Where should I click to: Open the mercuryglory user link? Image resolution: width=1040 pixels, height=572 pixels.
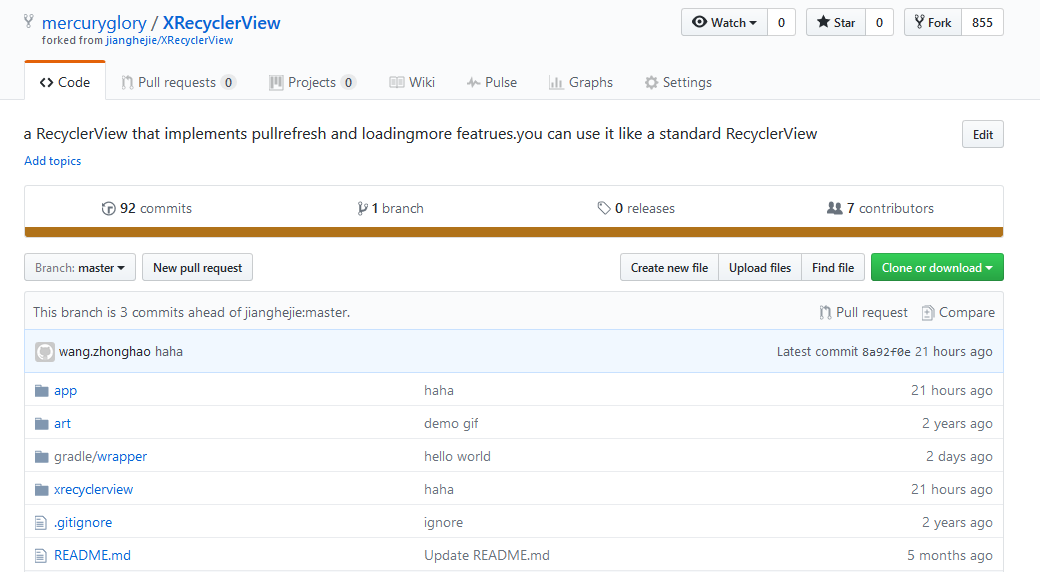pyautogui.click(x=94, y=23)
